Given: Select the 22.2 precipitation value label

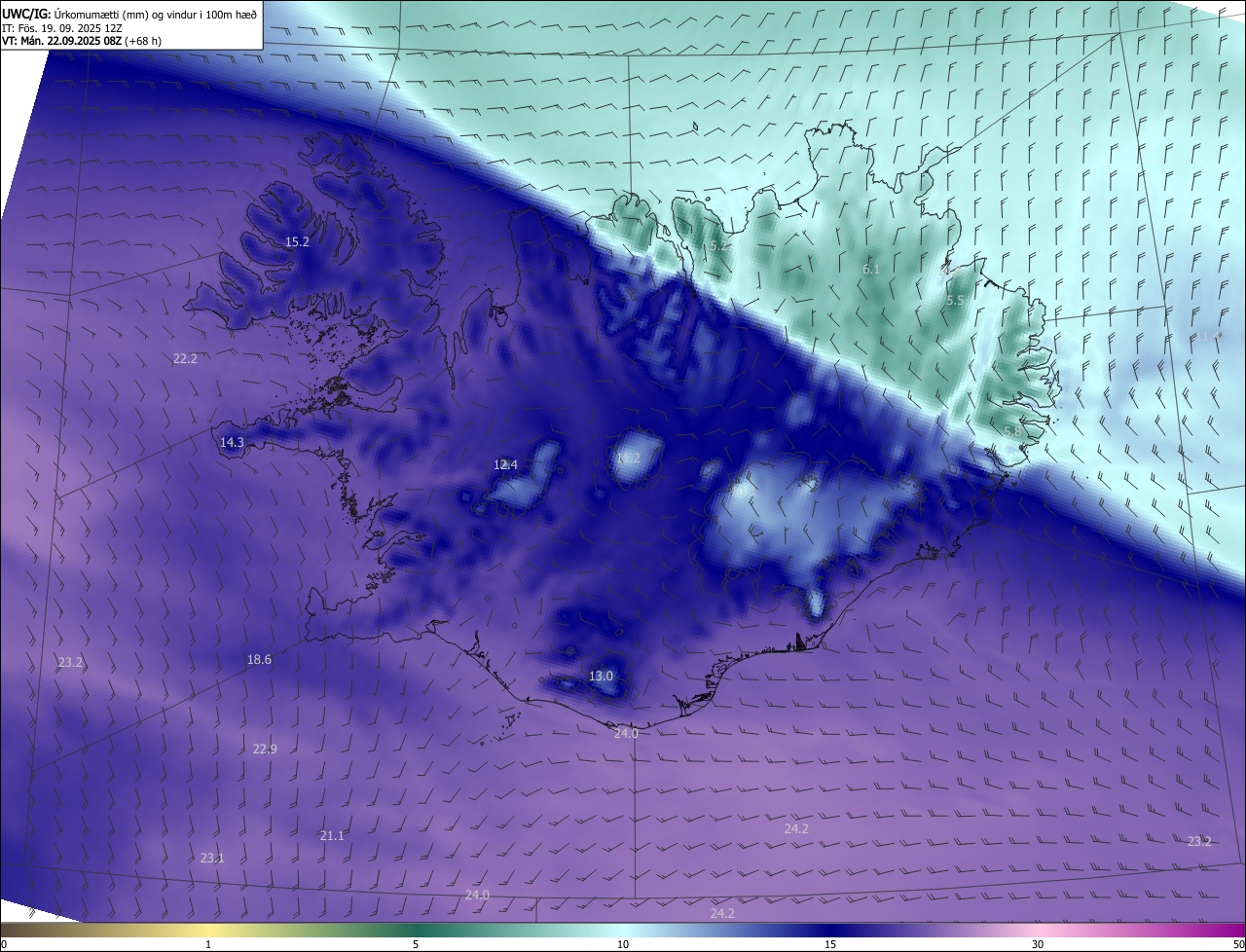Looking at the screenshot, I should pos(185,358).
